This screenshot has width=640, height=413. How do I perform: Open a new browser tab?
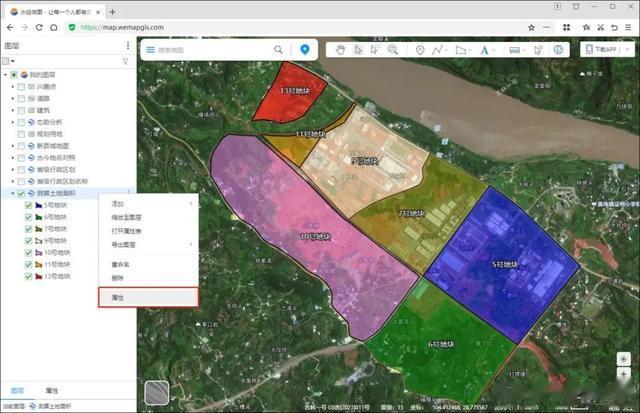[112, 12]
